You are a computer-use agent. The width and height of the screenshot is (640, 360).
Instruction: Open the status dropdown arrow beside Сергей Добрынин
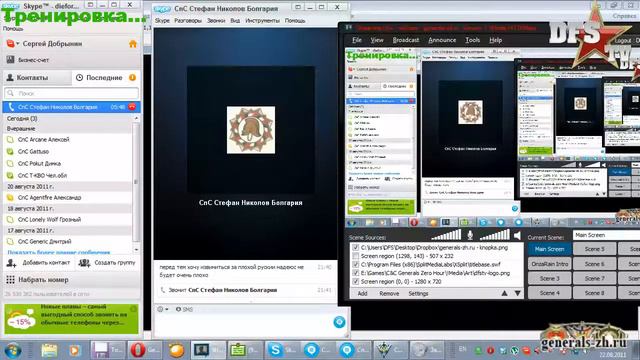click(x=18, y=43)
